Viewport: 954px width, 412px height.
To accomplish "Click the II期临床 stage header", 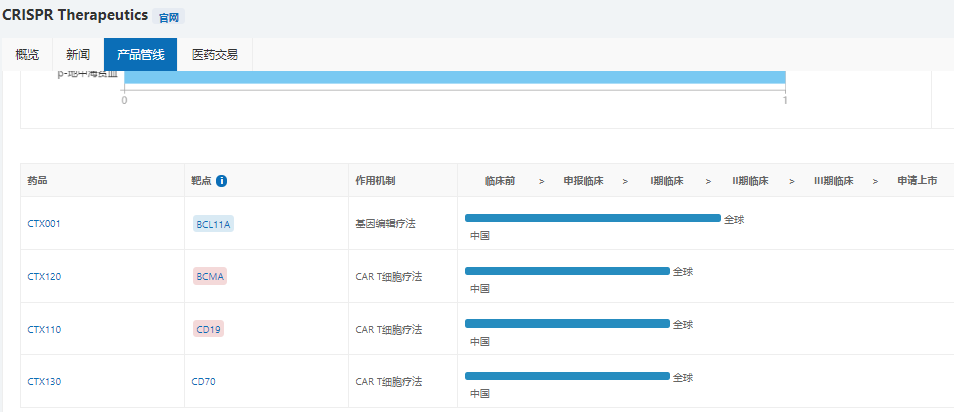I will [750, 181].
